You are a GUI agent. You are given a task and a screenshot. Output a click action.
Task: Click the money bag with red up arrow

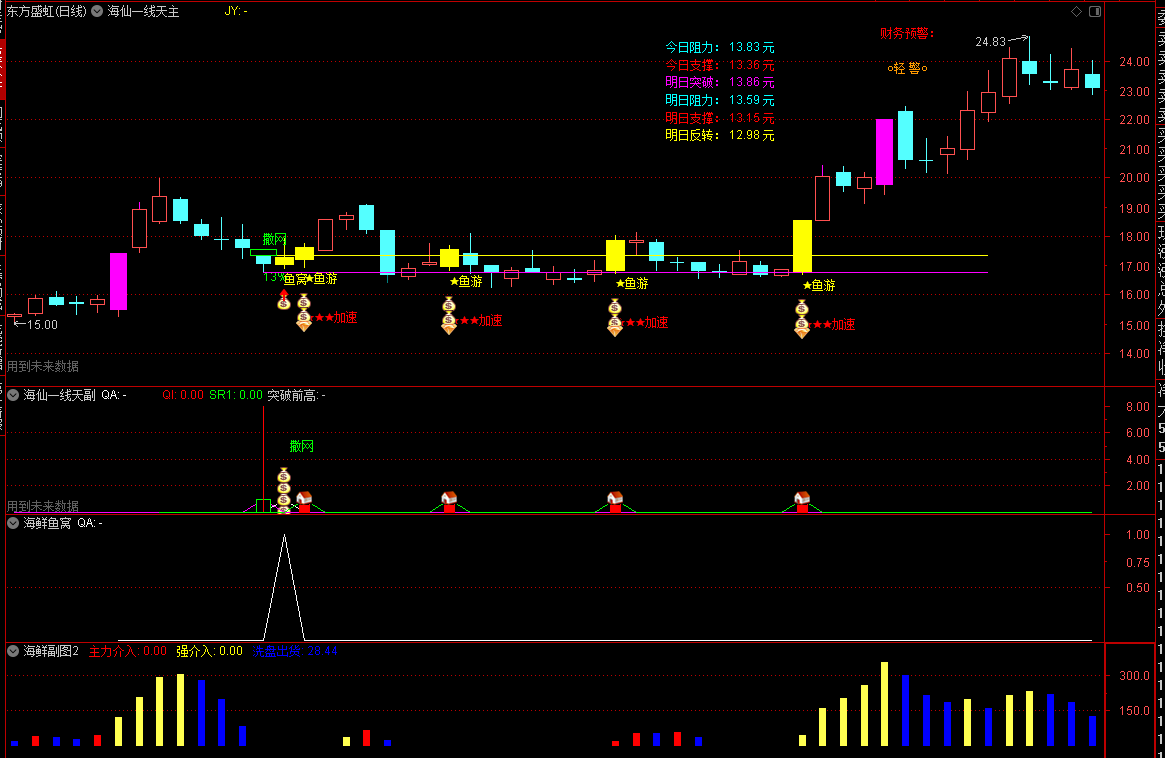[x=284, y=299]
